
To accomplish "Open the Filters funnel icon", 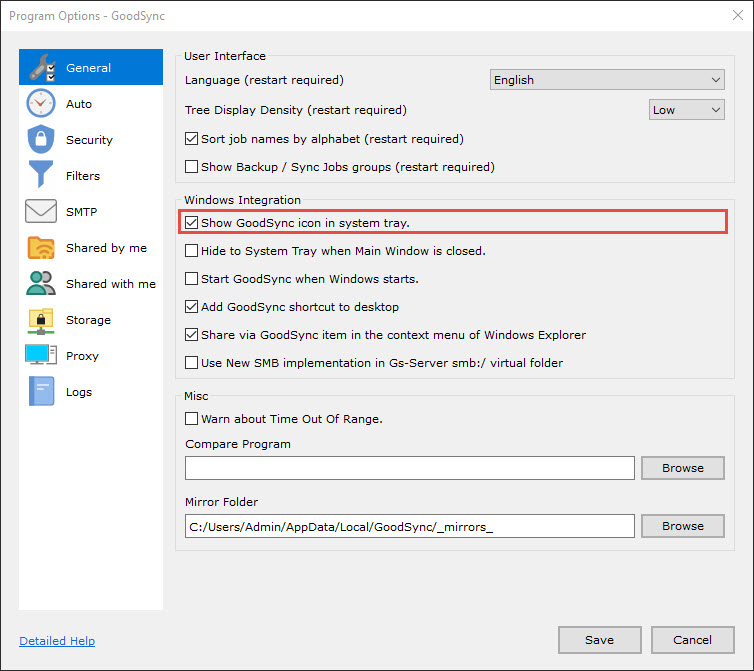I will pos(41,176).
